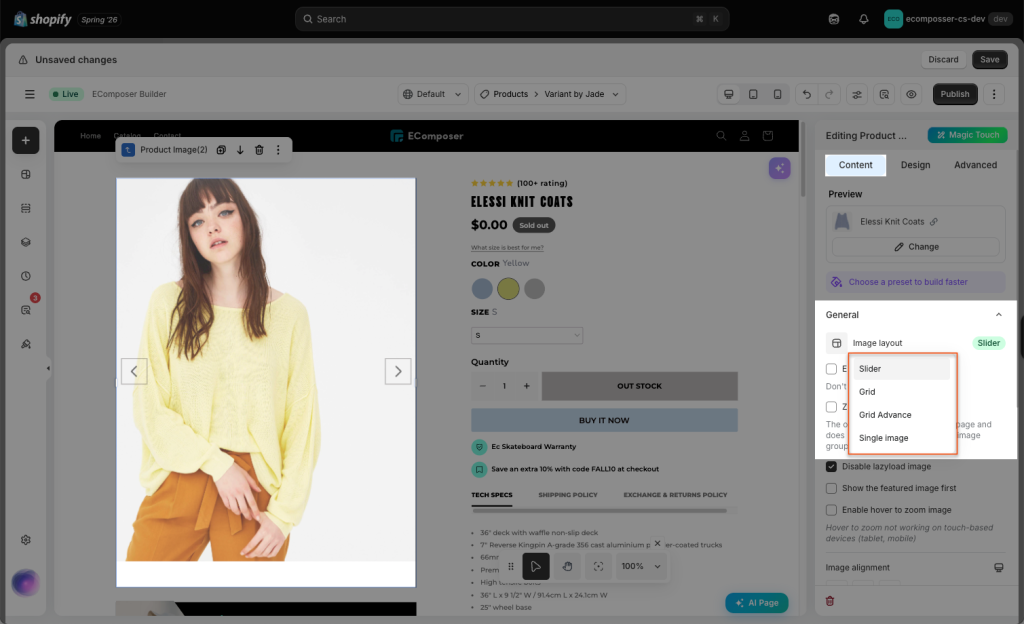Select the yellow color swatch
This screenshot has width=1024, height=624.
tap(508, 289)
